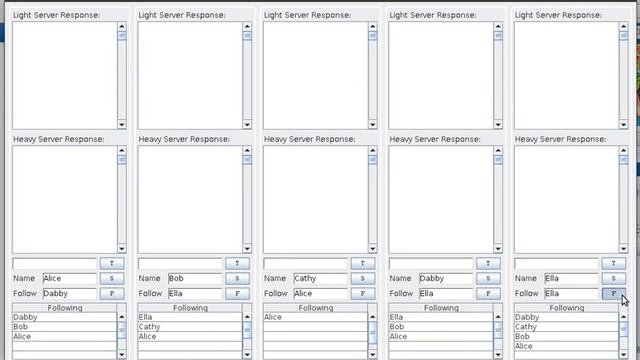Click the empty text field left of Alice's T button
Viewport: 640px width, 360px height.
pyautogui.click(x=55, y=263)
